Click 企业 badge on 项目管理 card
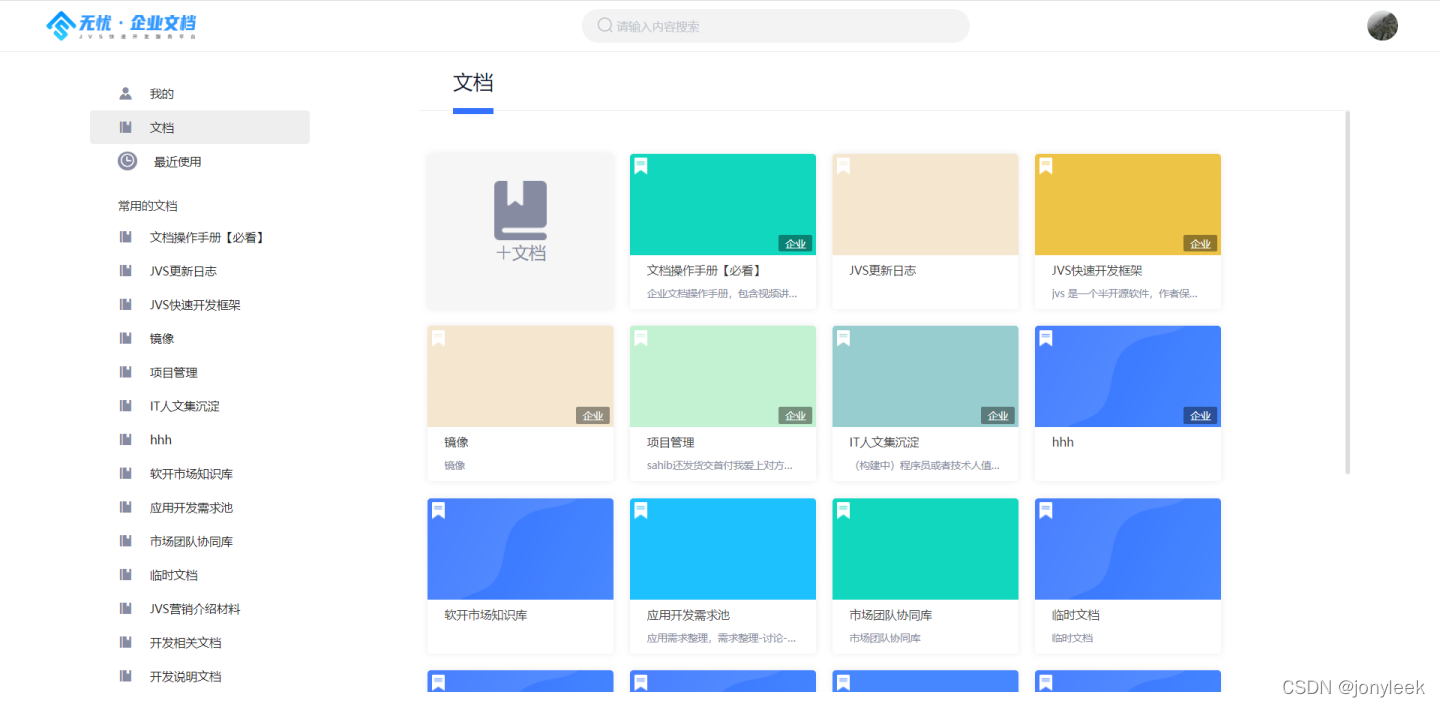This screenshot has height=707, width=1440. (795, 415)
